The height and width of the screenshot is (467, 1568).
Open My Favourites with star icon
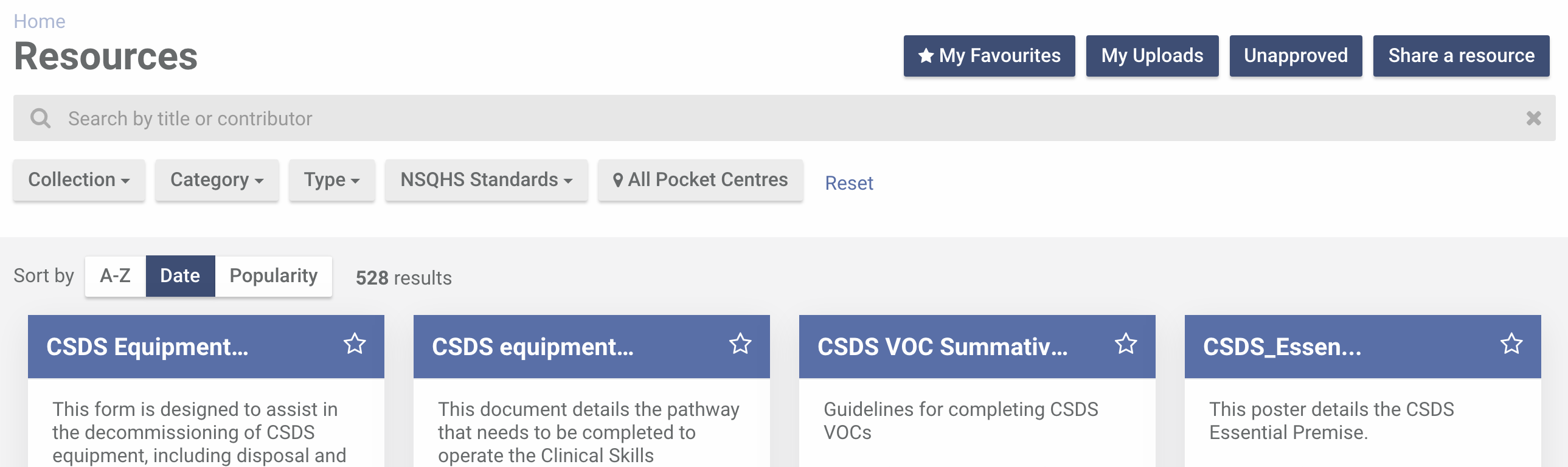tap(989, 56)
